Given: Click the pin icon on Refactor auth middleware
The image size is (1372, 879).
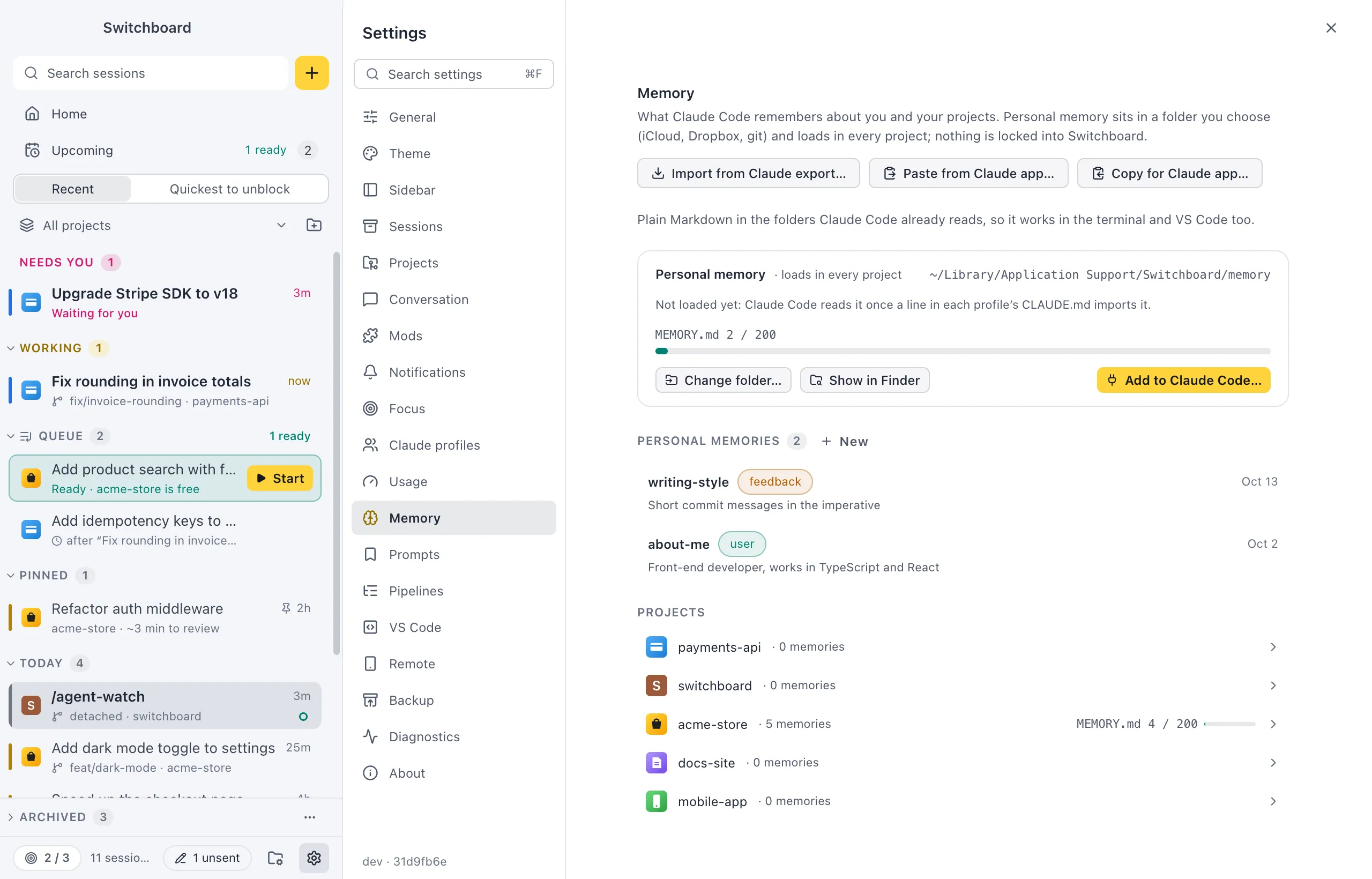Looking at the screenshot, I should pos(286,608).
